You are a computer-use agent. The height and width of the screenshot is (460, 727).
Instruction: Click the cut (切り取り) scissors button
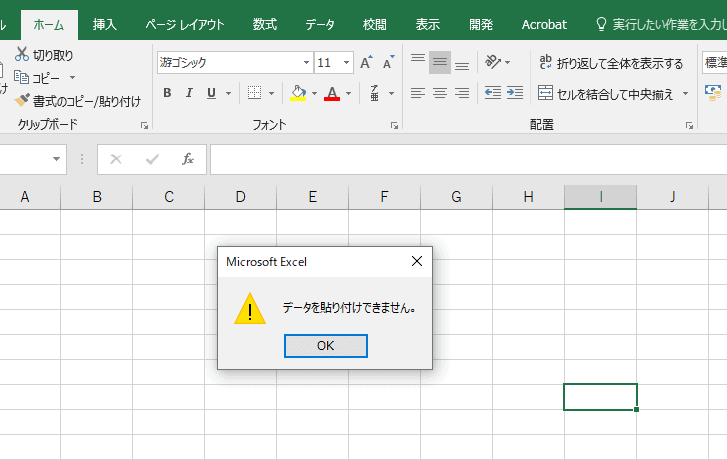point(44,55)
